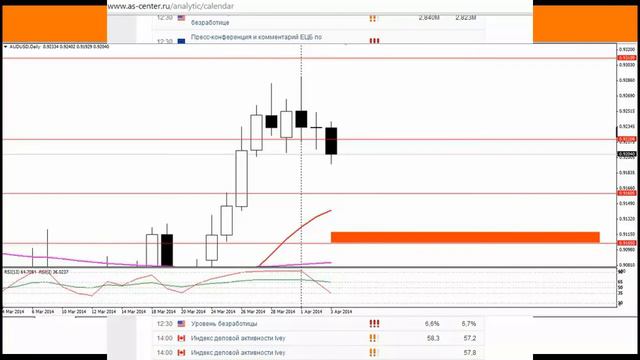Click the '1 Apr 2014' date on time axis
The height and width of the screenshot is (360, 640).
[311, 311]
